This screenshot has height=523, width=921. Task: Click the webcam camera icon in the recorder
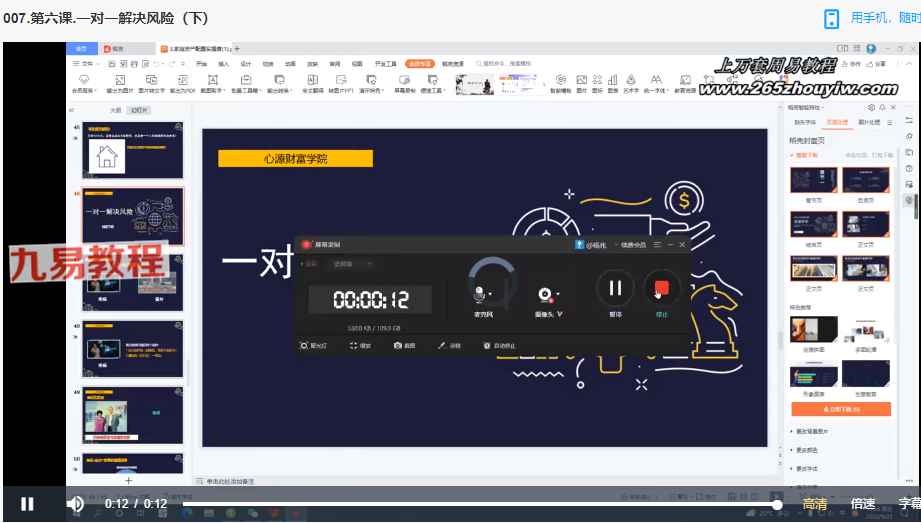tap(543, 294)
